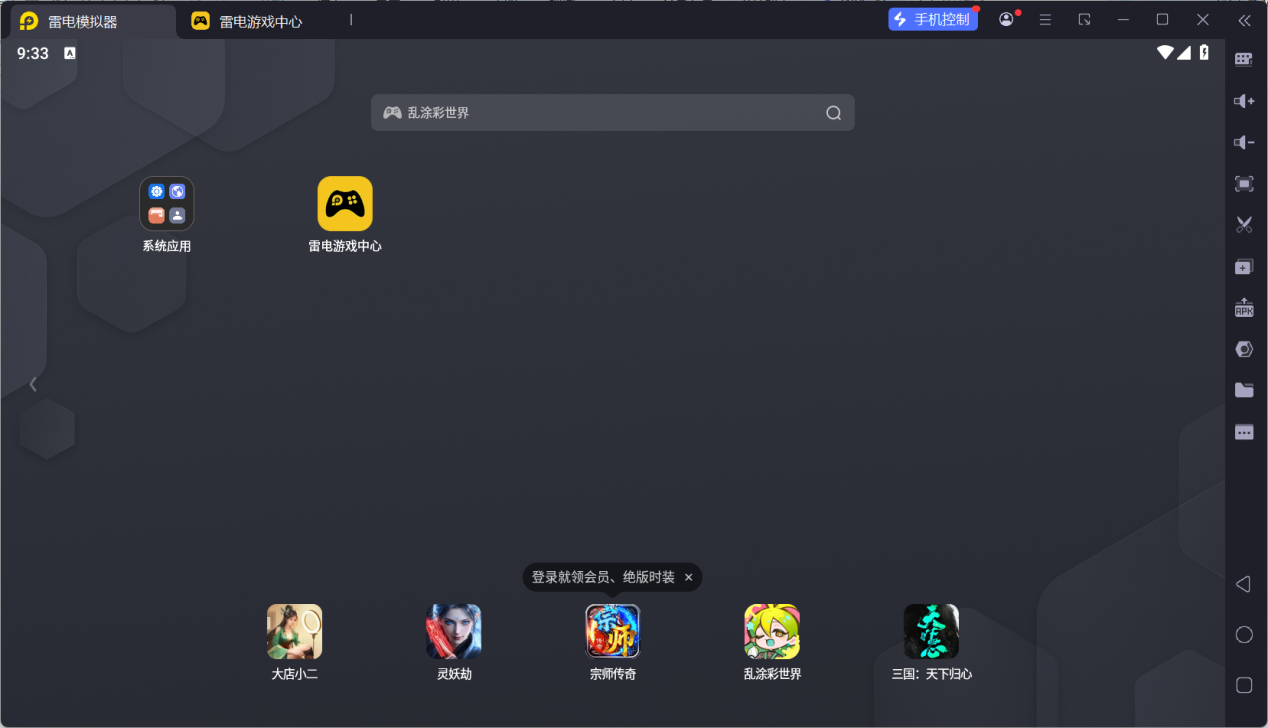Click the left page arrow chevron
The width and height of the screenshot is (1268, 728).
coord(33,384)
